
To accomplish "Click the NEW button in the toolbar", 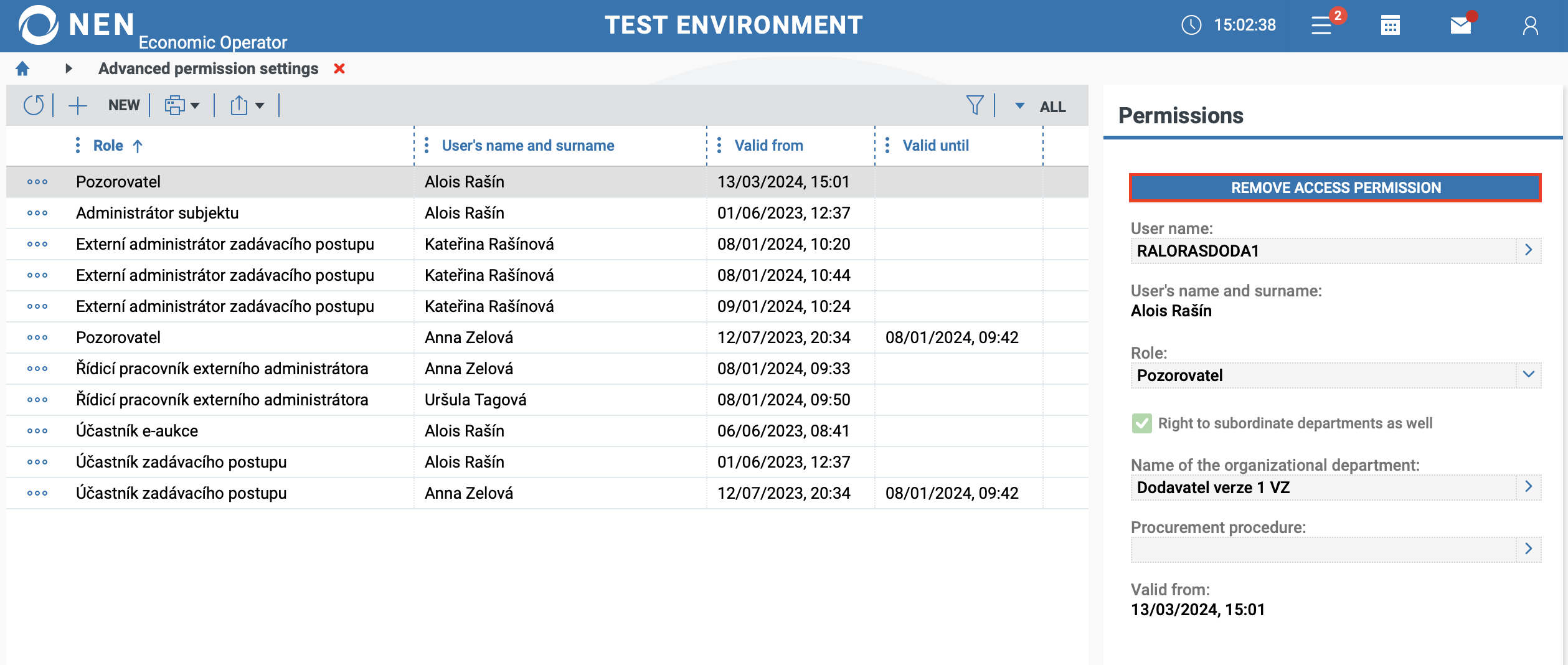I will 124,105.
